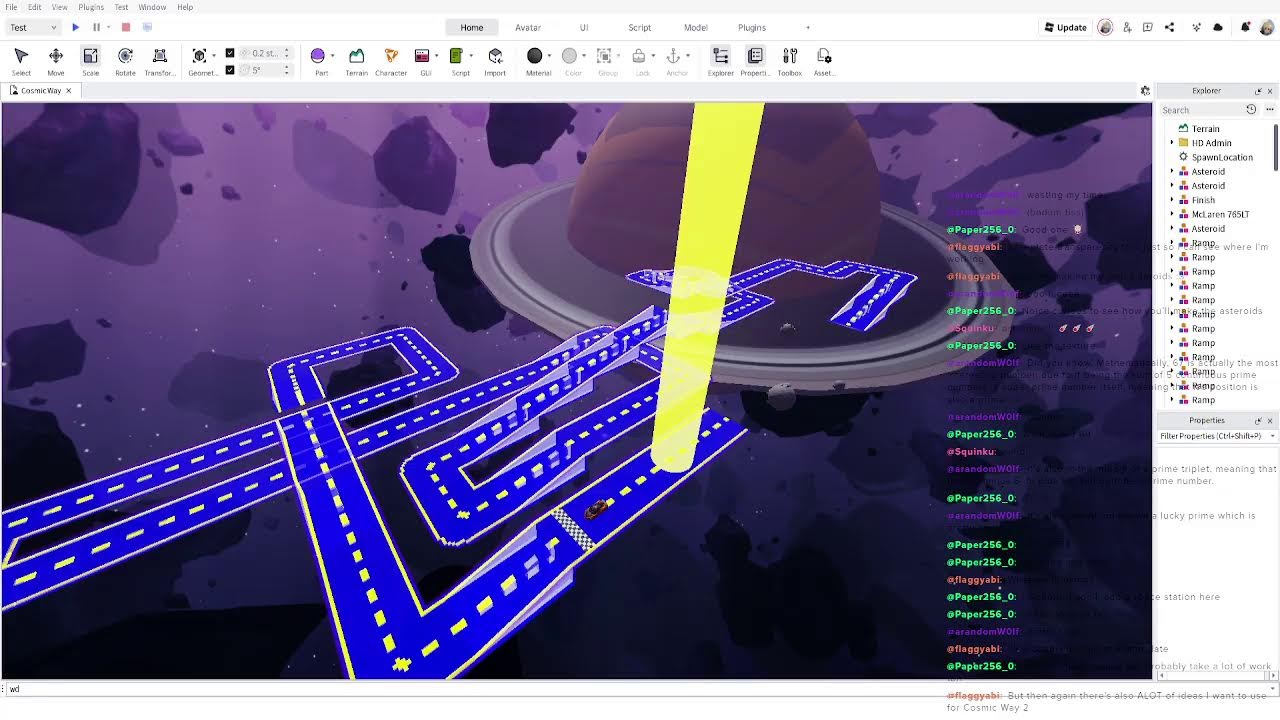
Task: Select the CosmicWay document tab
Action: (41, 90)
